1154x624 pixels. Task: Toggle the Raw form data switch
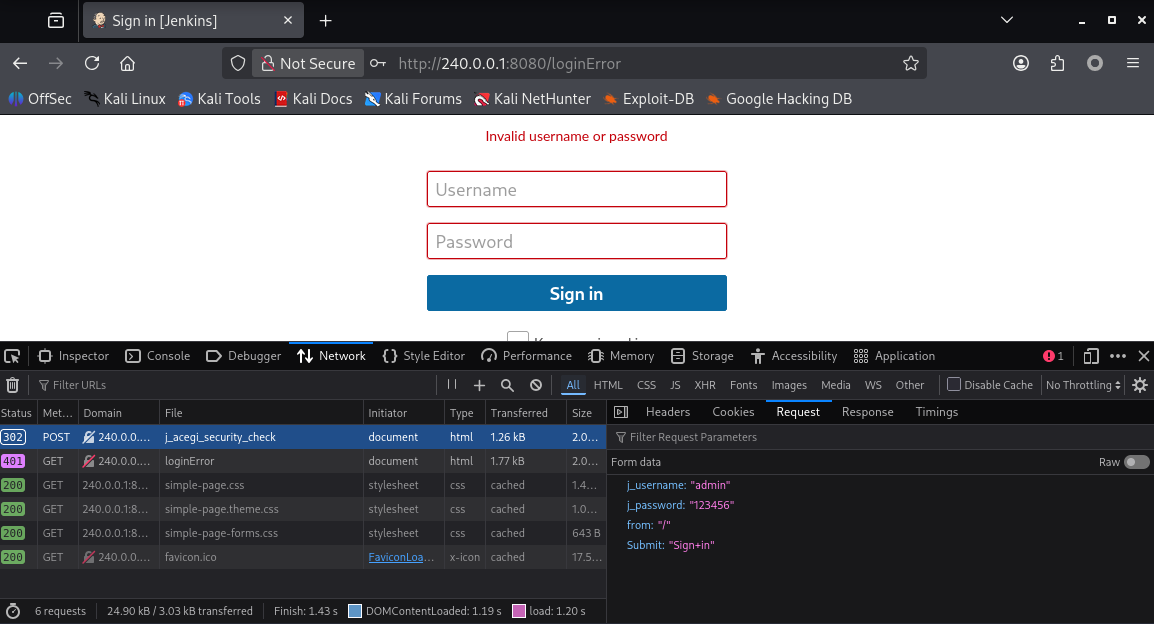1136,462
